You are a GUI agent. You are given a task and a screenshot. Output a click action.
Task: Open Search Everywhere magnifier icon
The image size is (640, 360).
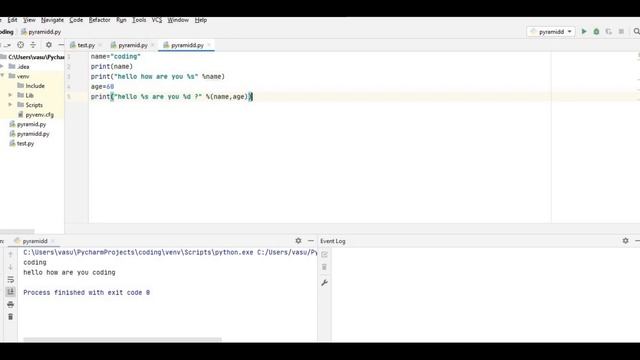point(636,31)
